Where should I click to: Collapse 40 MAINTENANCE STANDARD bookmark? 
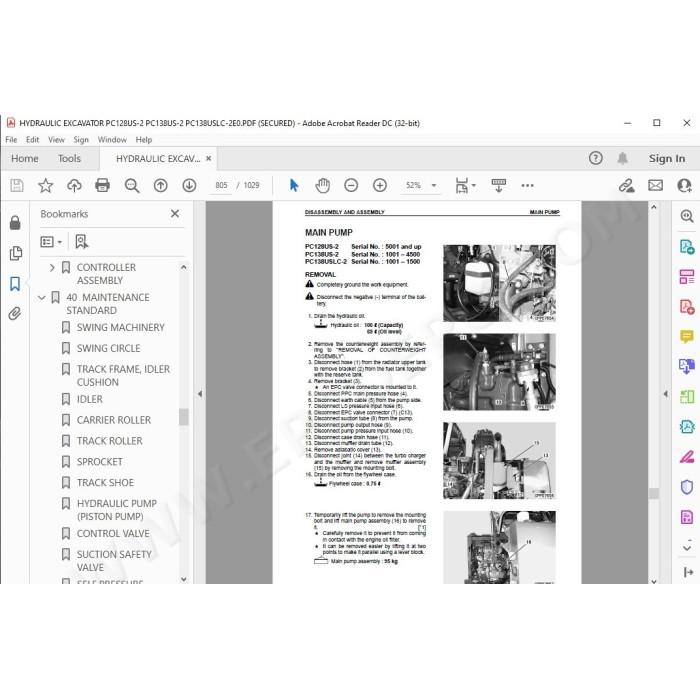click(x=42, y=297)
